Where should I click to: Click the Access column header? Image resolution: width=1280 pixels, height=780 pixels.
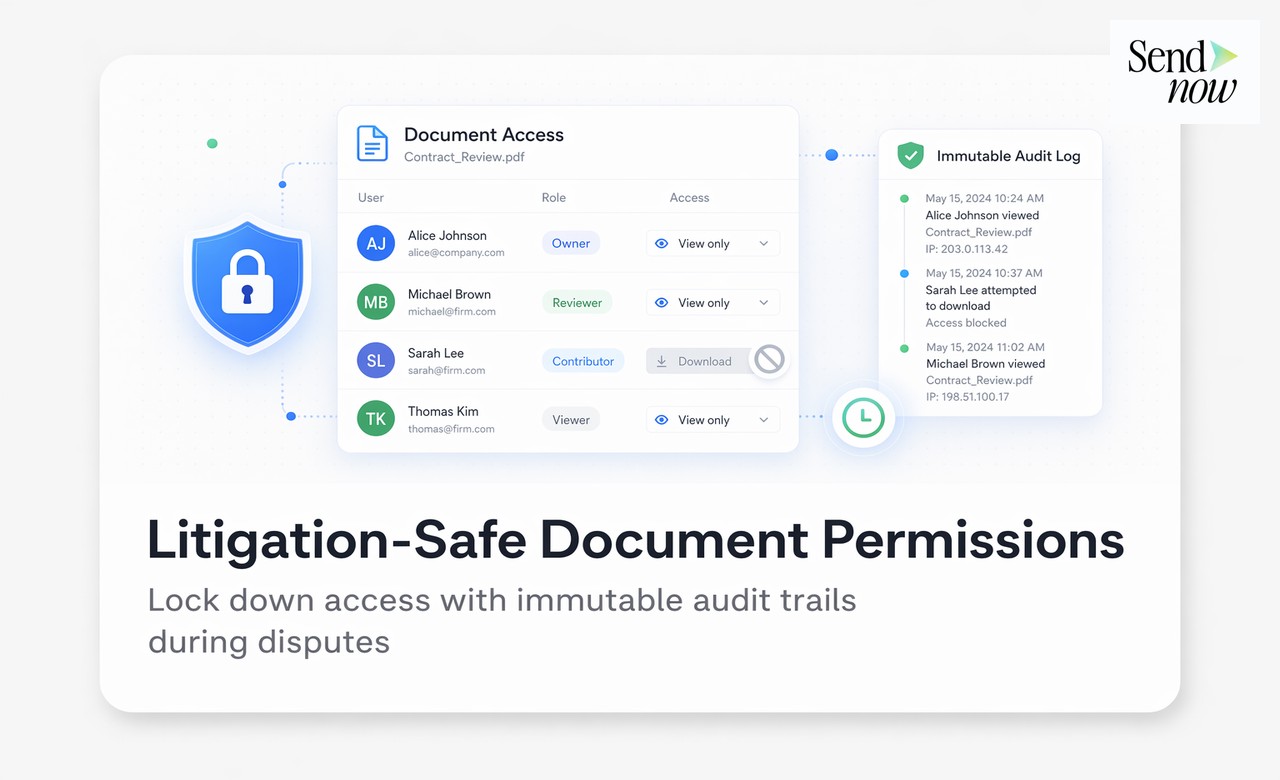click(689, 198)
